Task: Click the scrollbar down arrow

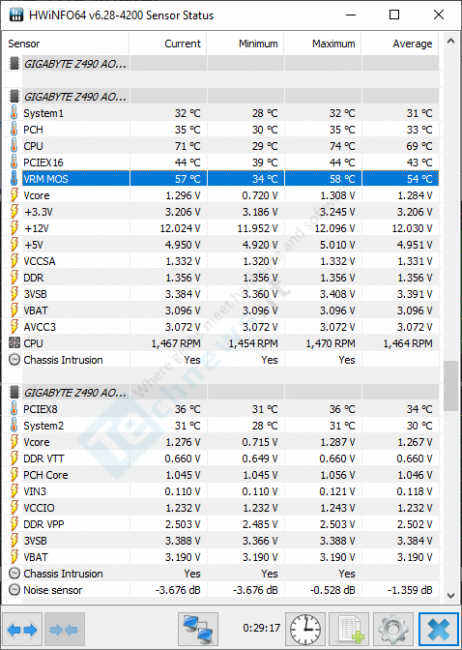Action: tap(451, 596)
